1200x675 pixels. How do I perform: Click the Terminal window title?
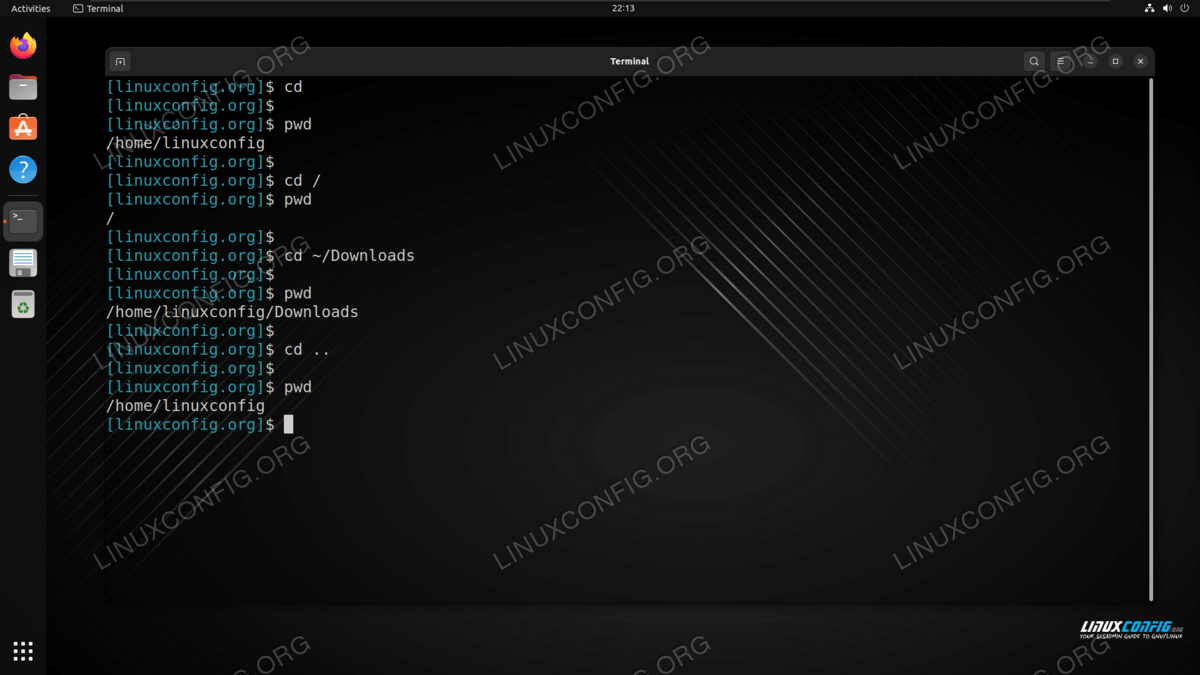coord(630,61)
